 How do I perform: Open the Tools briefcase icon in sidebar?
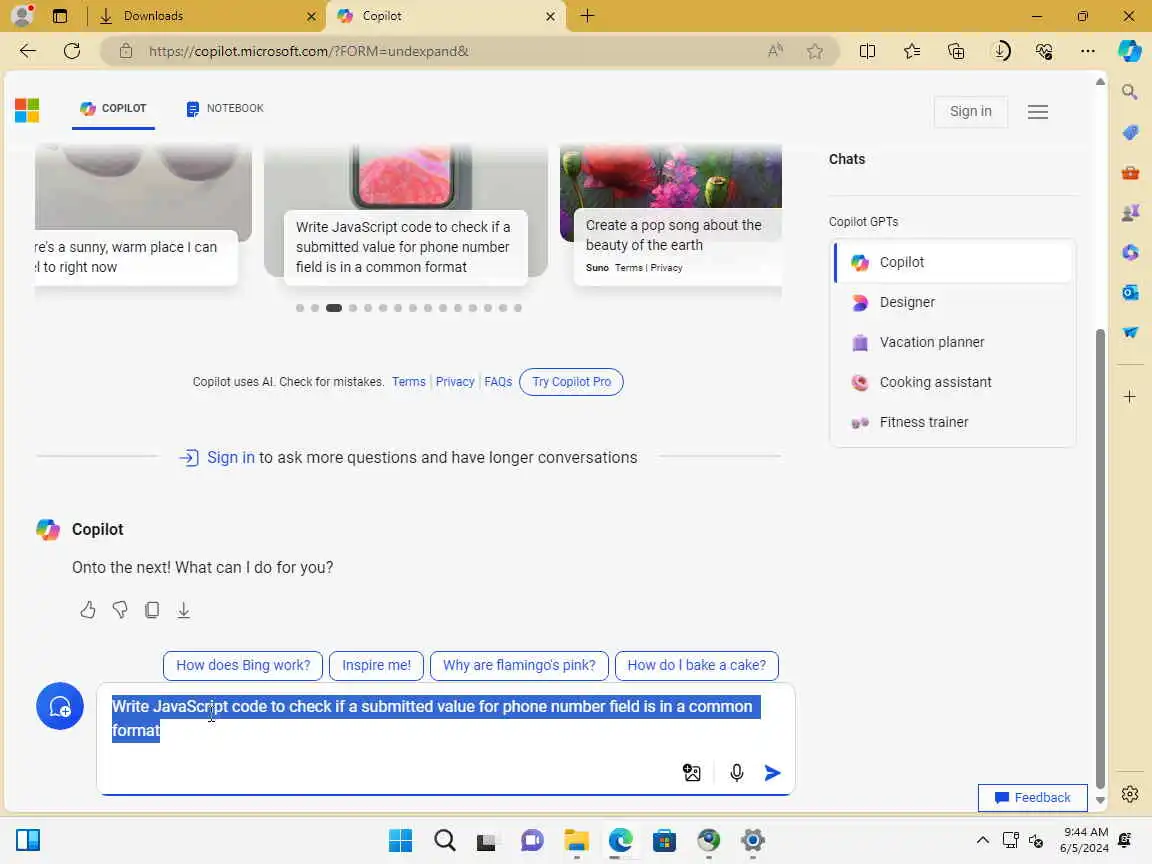point(1130,172)
